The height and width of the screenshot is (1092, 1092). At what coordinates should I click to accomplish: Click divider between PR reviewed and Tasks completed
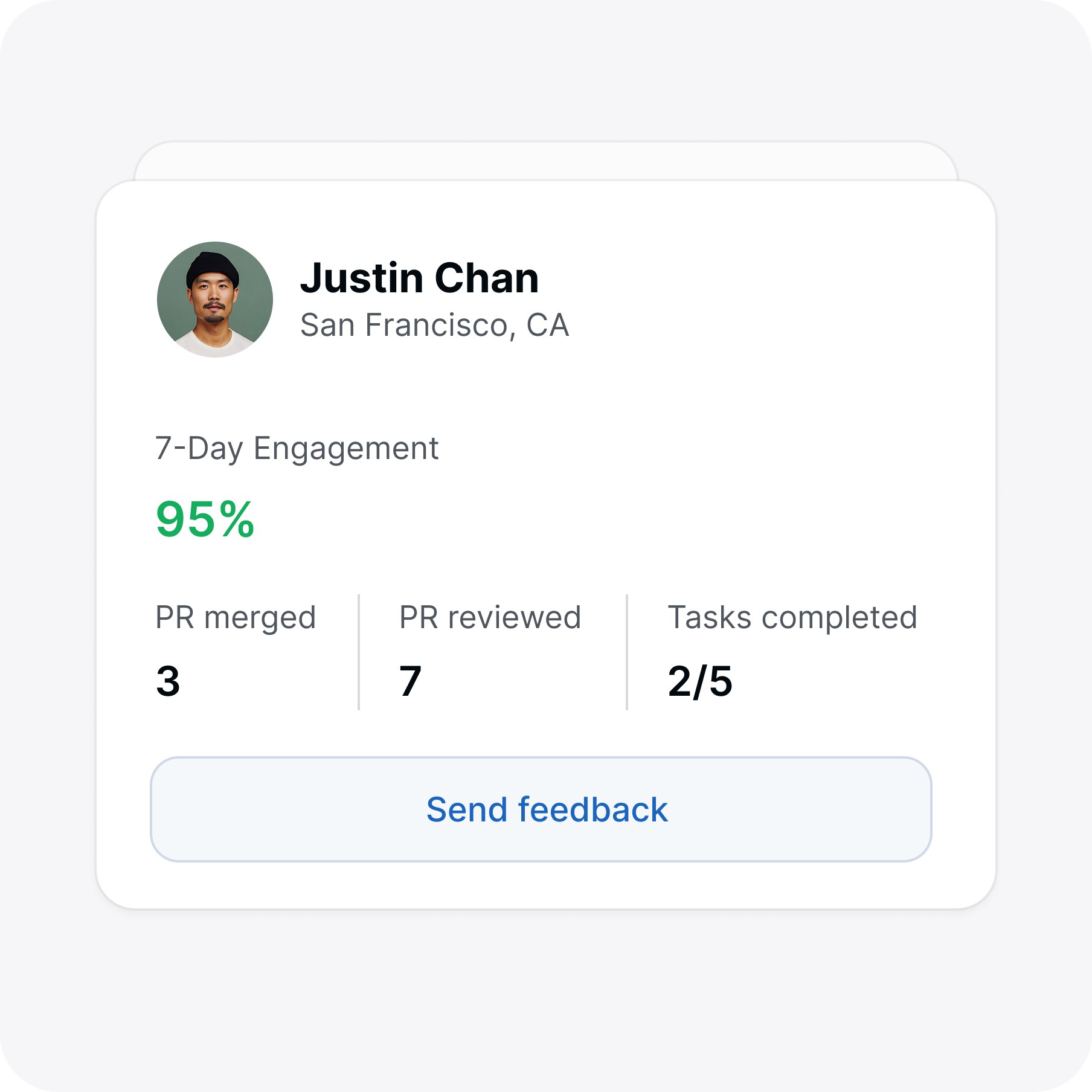pyautogui.click(x=627, y=652)
